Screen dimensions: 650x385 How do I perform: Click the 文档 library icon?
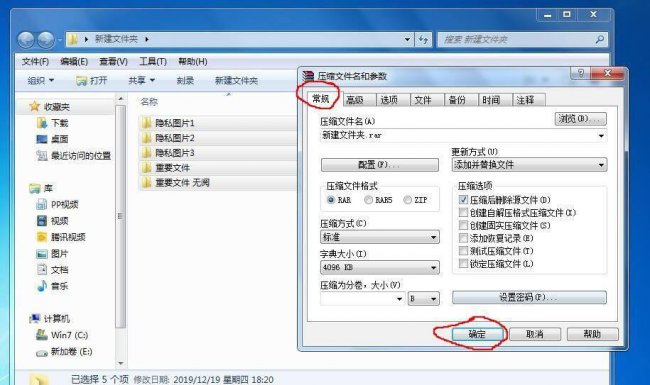point(42,269)
